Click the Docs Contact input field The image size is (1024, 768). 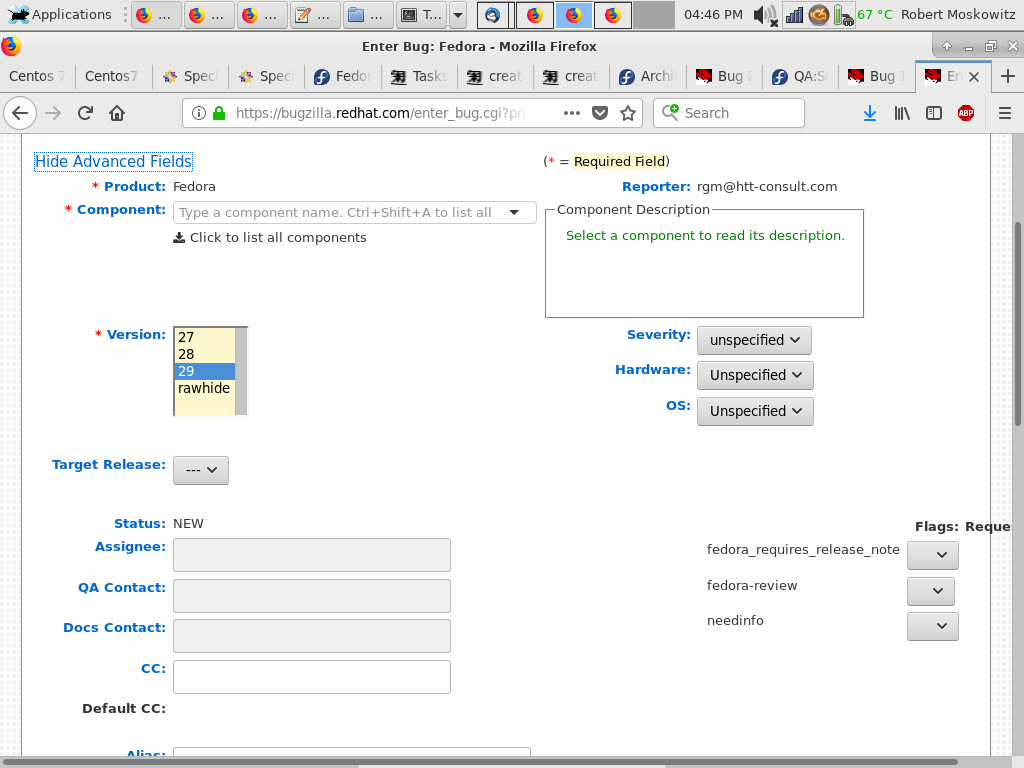click(x=312, y=636)
